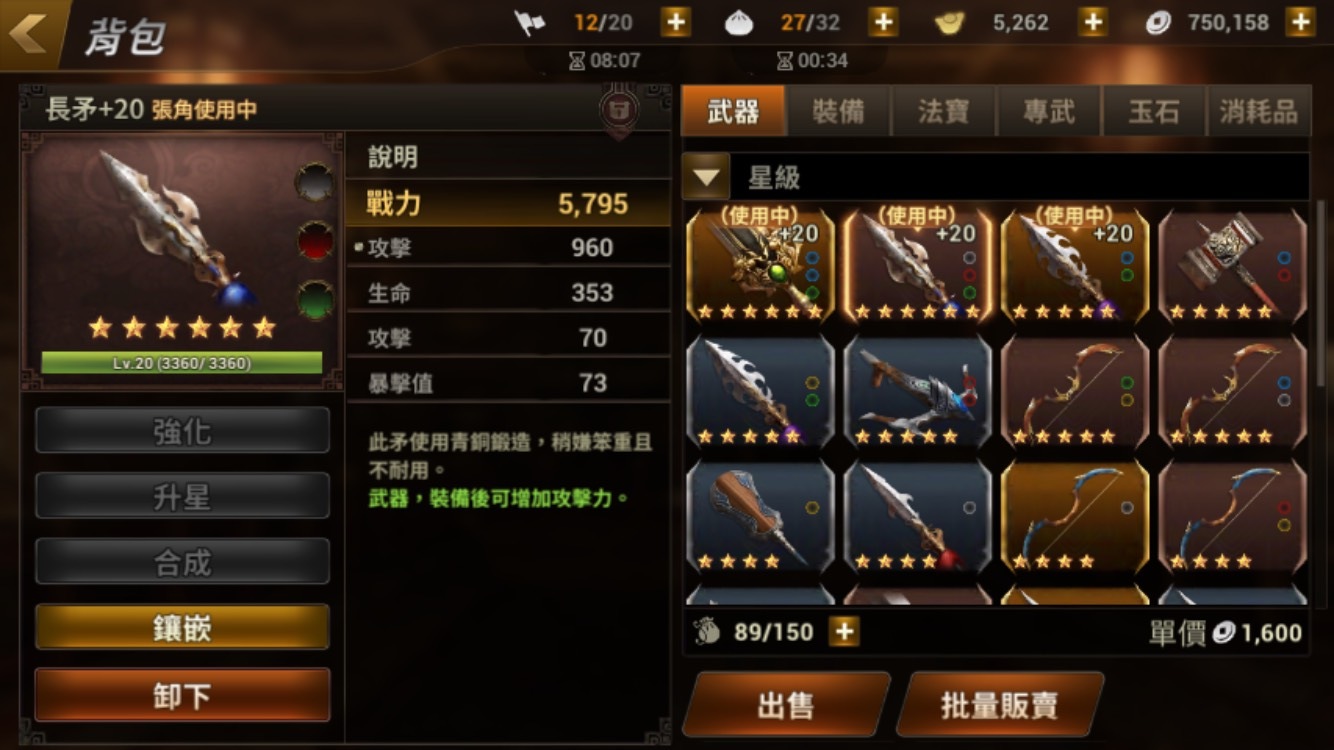Open the 消耗品 tab
Screen dimensions: 1334x750
[1259, 111]
